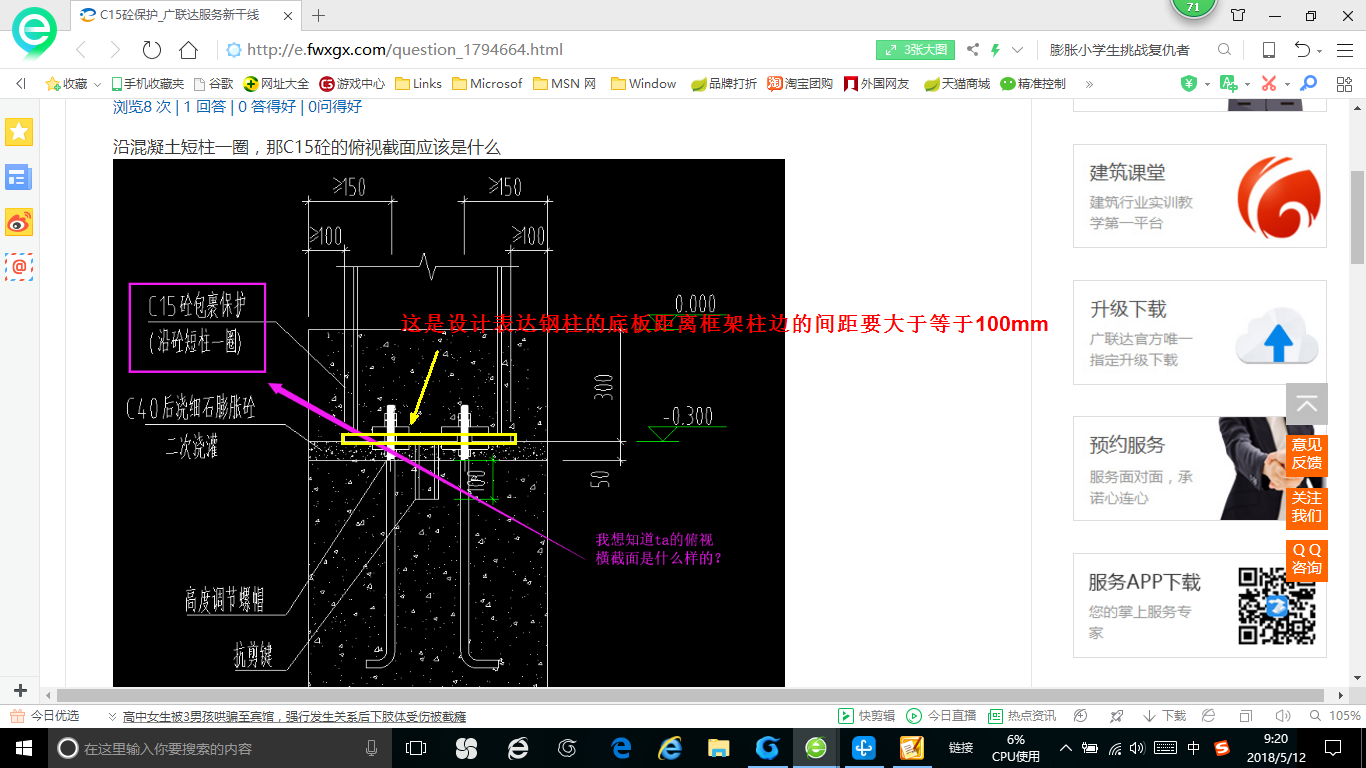This screenshot has width=1366, height=768.
Task: Open the 淘宝团购 bookmark
Action: pyautogui.click(x=800, y=84)
